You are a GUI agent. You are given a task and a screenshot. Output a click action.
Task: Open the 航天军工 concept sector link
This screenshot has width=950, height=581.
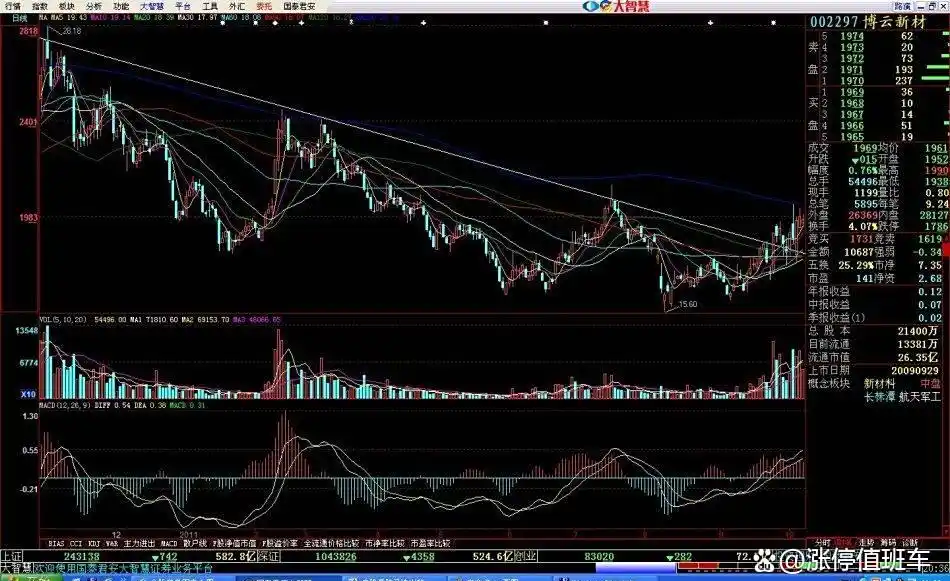(920, 397)
